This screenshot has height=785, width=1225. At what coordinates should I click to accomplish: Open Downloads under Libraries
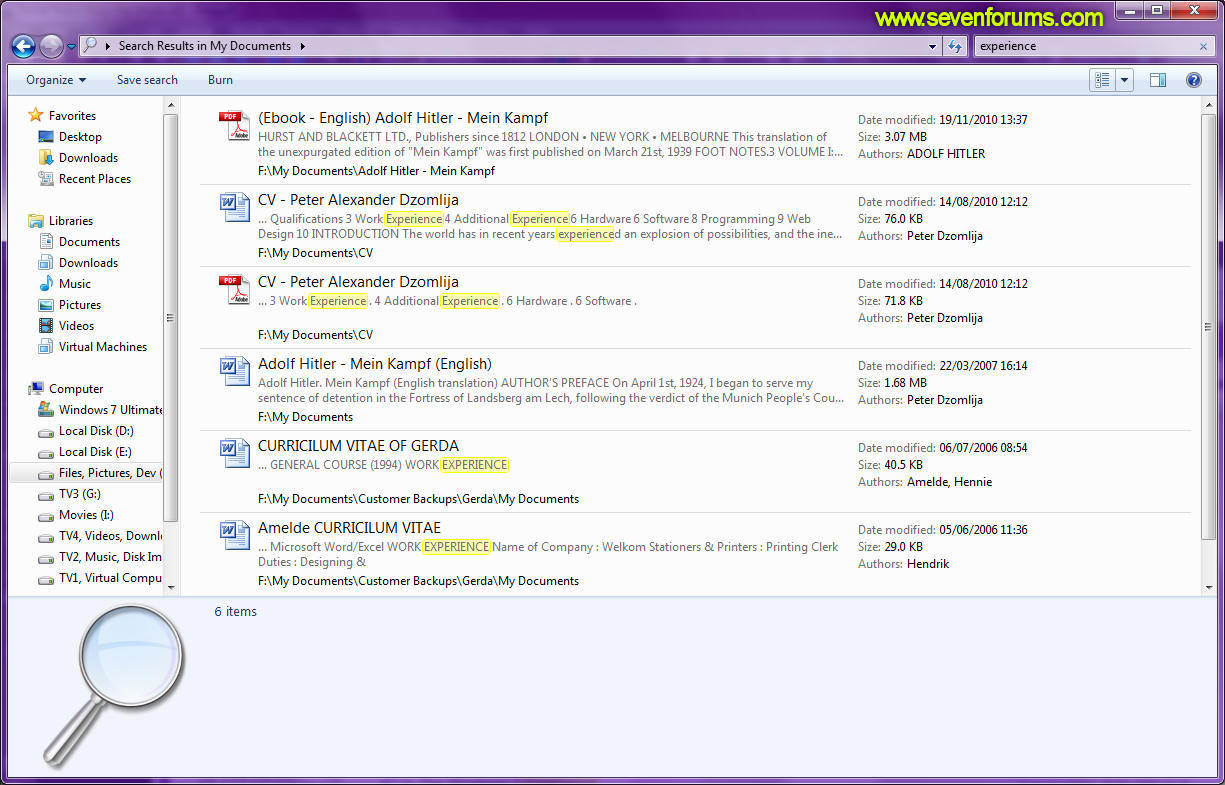(x=88, y=263)
